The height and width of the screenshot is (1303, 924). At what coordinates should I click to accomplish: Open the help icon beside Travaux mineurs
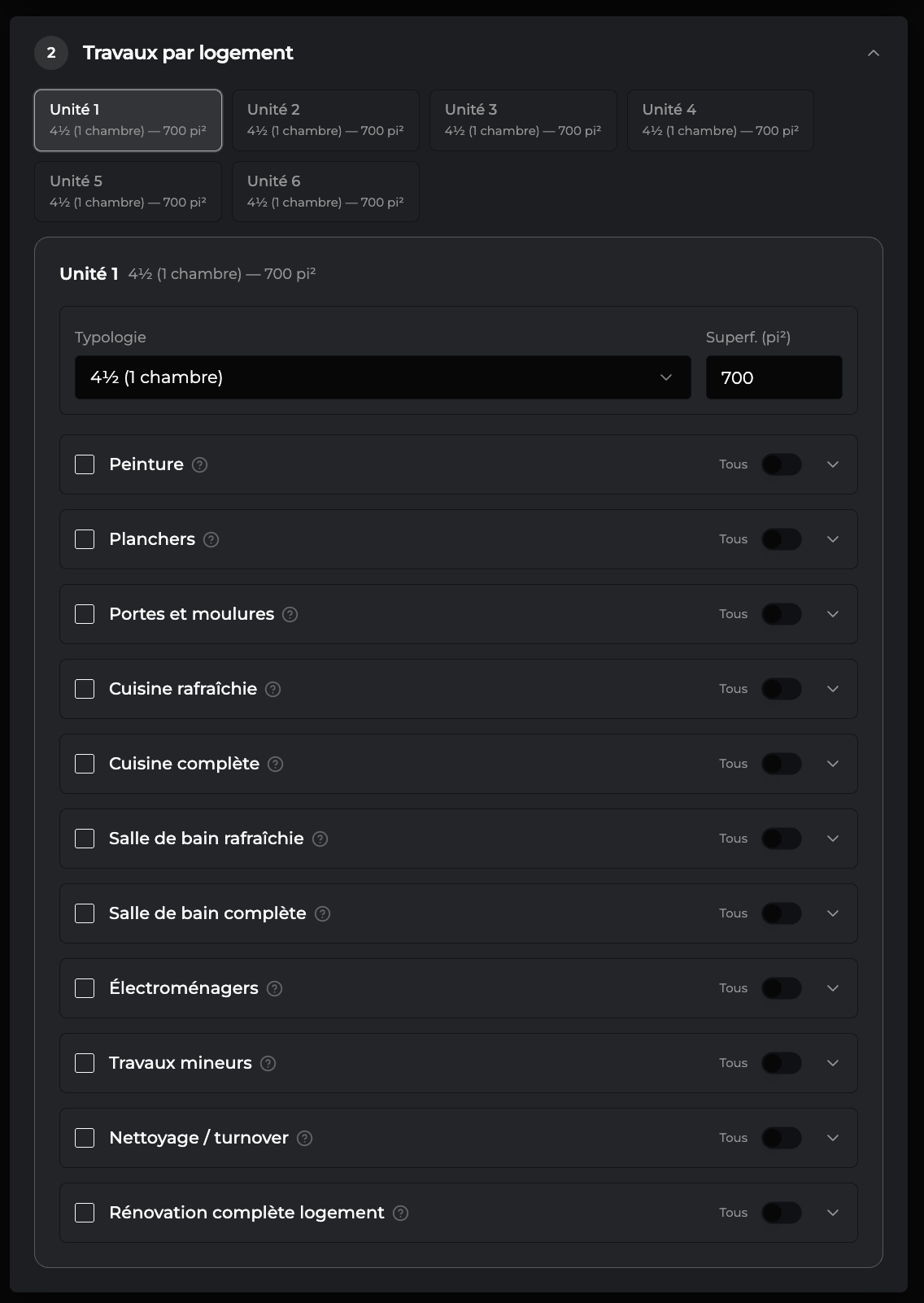click(x=268, y=1063)
